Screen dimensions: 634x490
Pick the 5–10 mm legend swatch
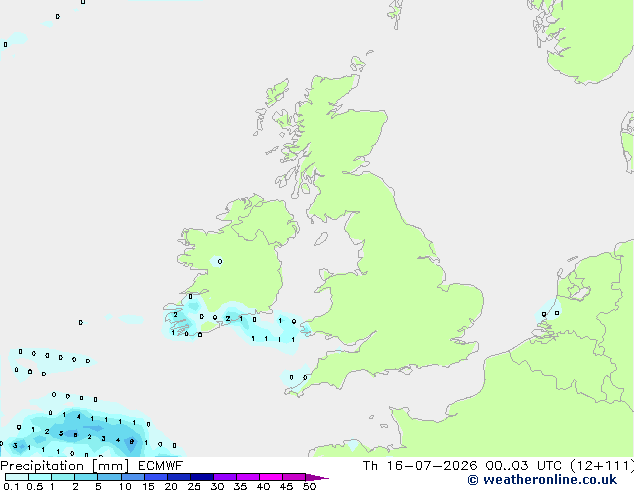pos(109,477)
